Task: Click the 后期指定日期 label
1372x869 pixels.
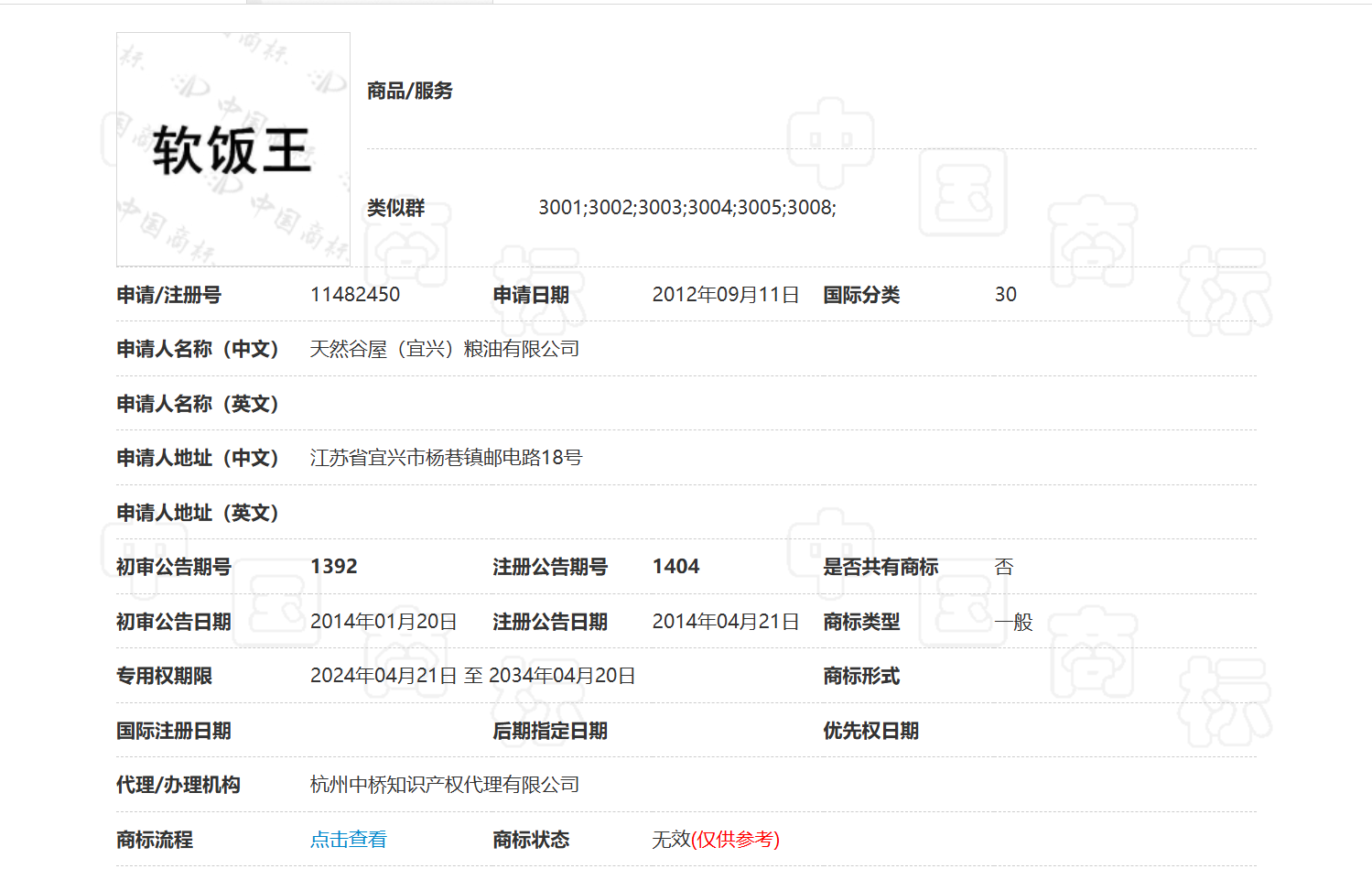Action: pos(550,731)
